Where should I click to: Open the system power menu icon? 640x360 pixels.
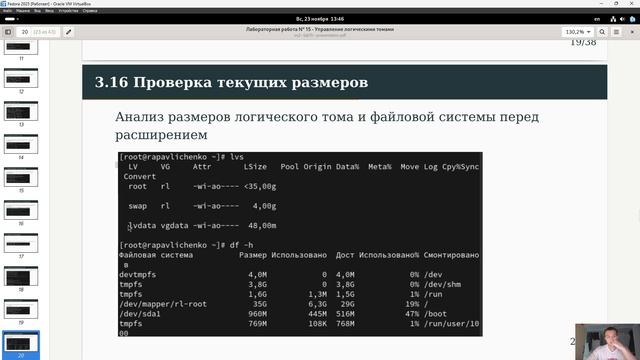click(x=633, y=19)
